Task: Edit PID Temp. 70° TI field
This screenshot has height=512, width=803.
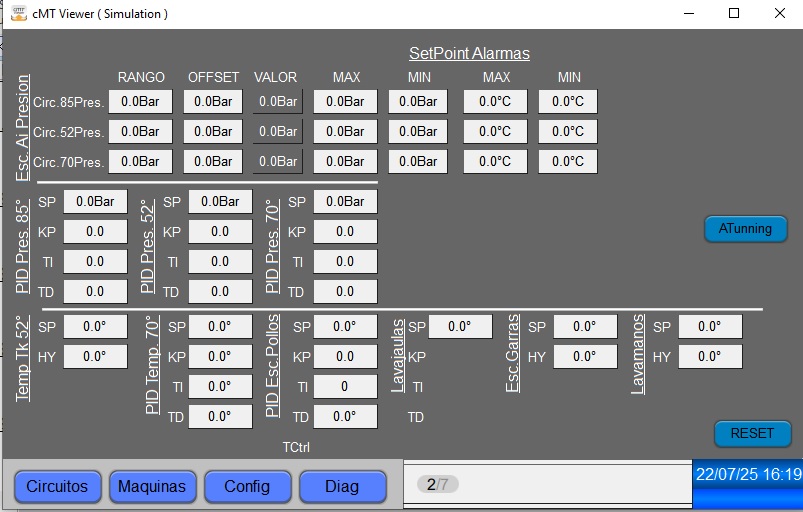Action: click(x=220, y=387)
